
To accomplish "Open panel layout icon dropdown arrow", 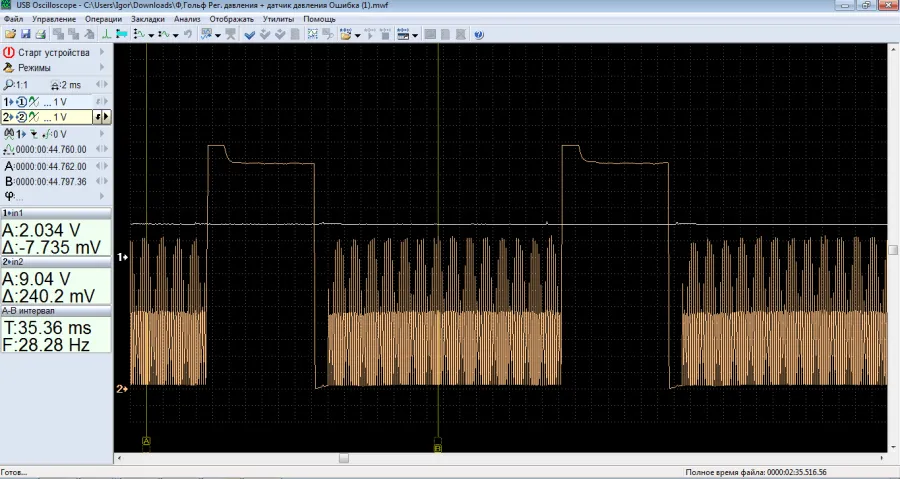I will [x=414, y=36].
